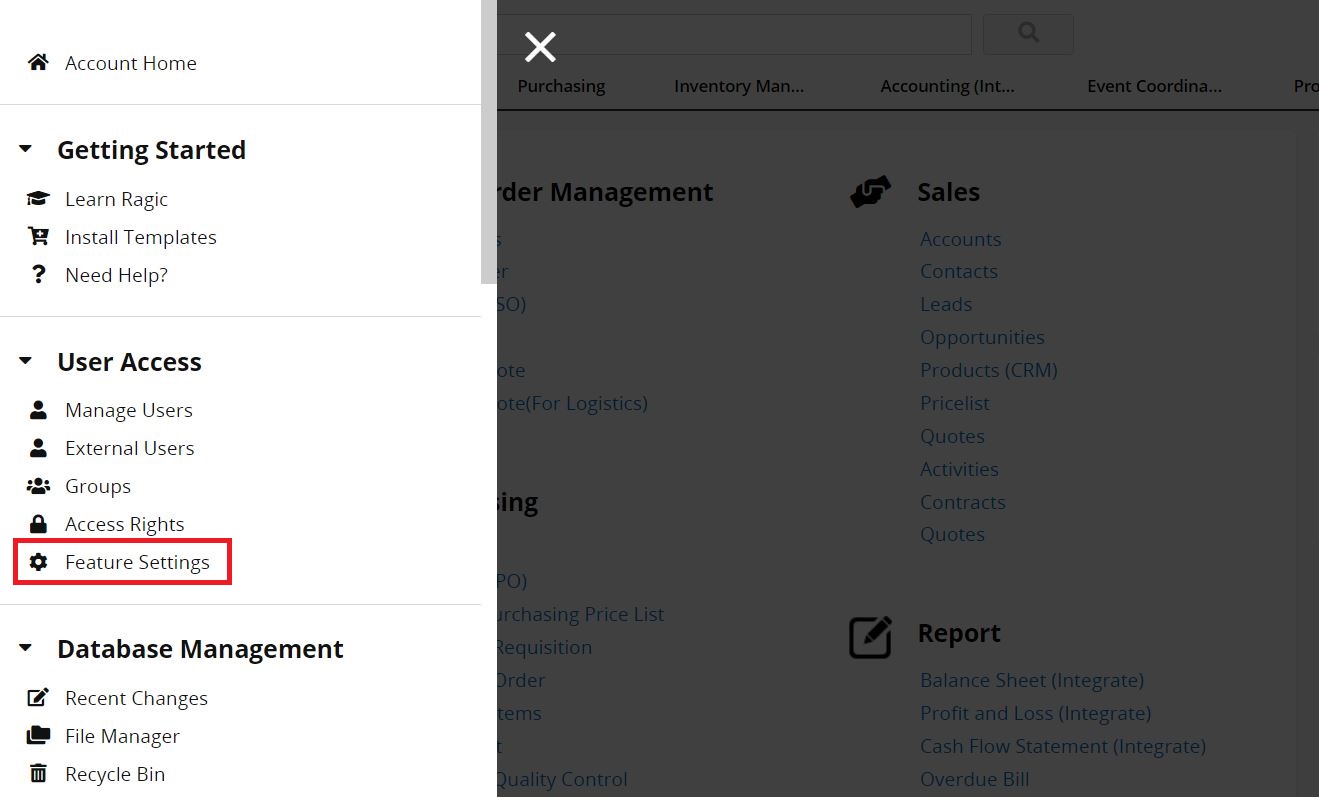Open the Inventory Management tab
The image size is (1319, 797).
[x=739, y=86]
